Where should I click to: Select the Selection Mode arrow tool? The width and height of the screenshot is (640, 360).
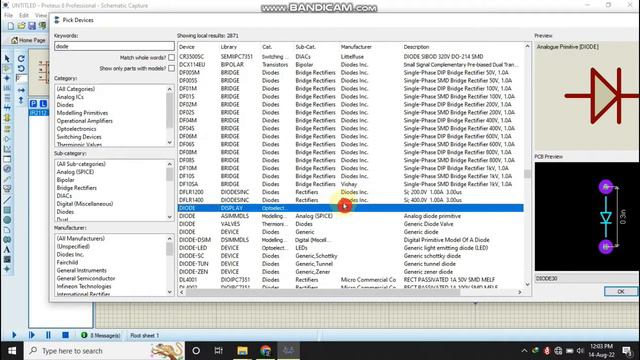(x=7, y=59)
